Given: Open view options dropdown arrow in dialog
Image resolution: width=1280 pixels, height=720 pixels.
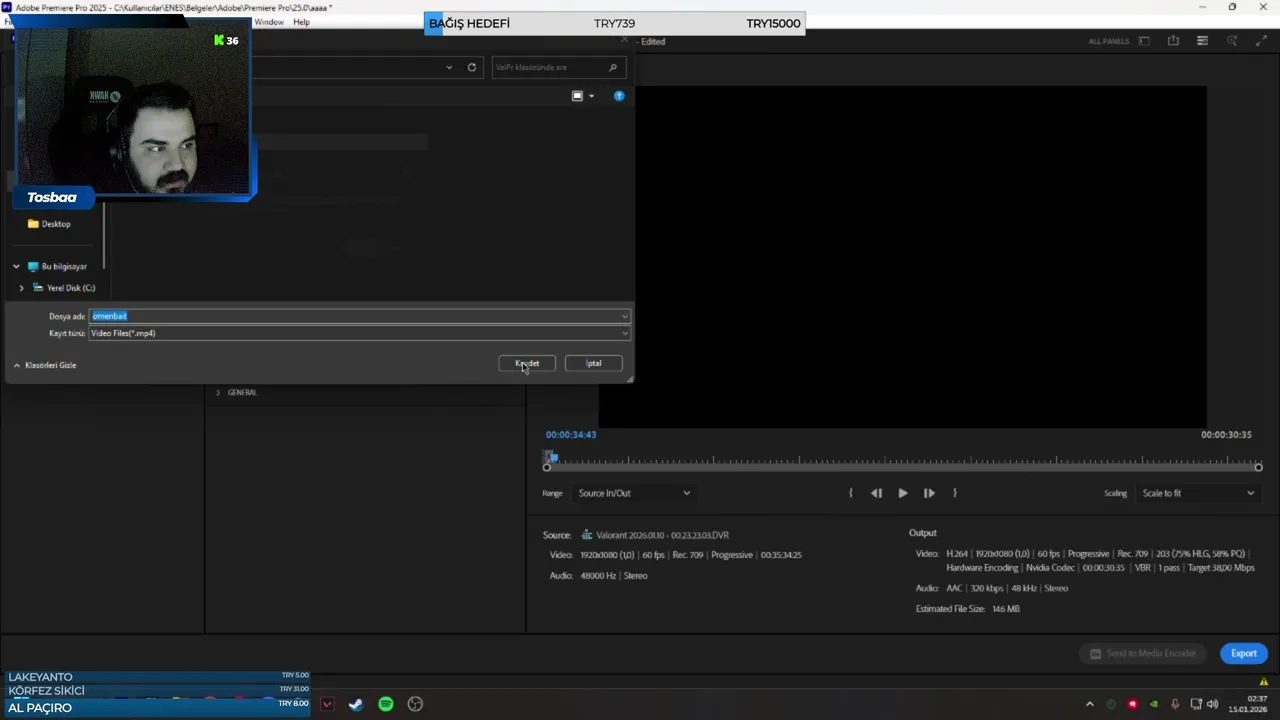Looking at the screenshot, I should point(591,96).
